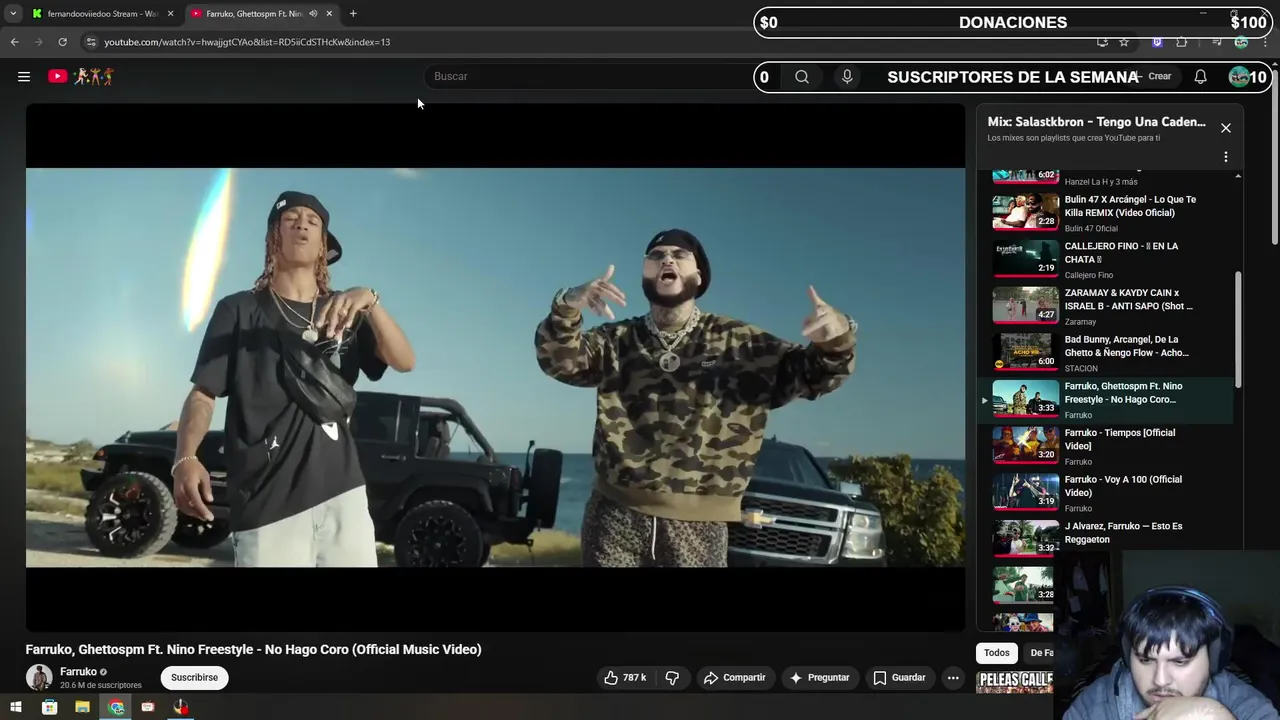Click the Mix: Salastkbron playlist title
Image resolution: width=1280 pixels, height=720 pixels.
[x=1096, y=122]
